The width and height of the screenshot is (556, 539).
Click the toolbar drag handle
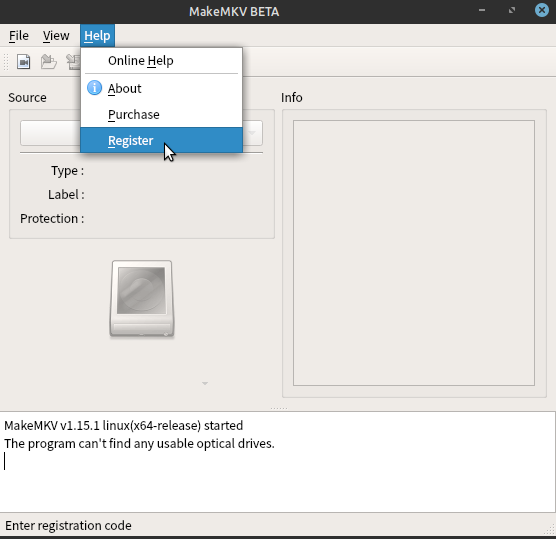pos(6,62)
